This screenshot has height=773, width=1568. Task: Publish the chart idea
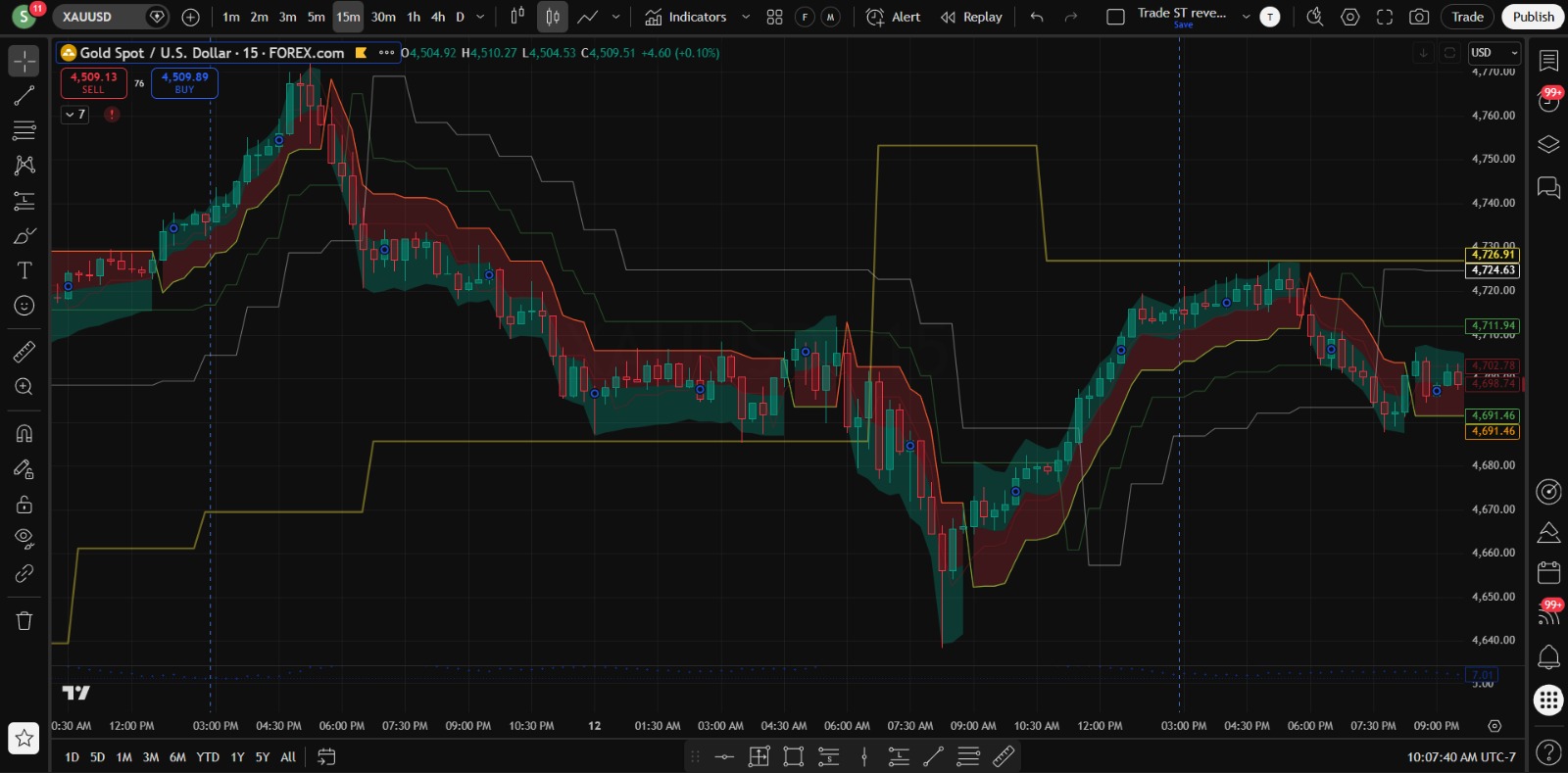[1533, 17]
